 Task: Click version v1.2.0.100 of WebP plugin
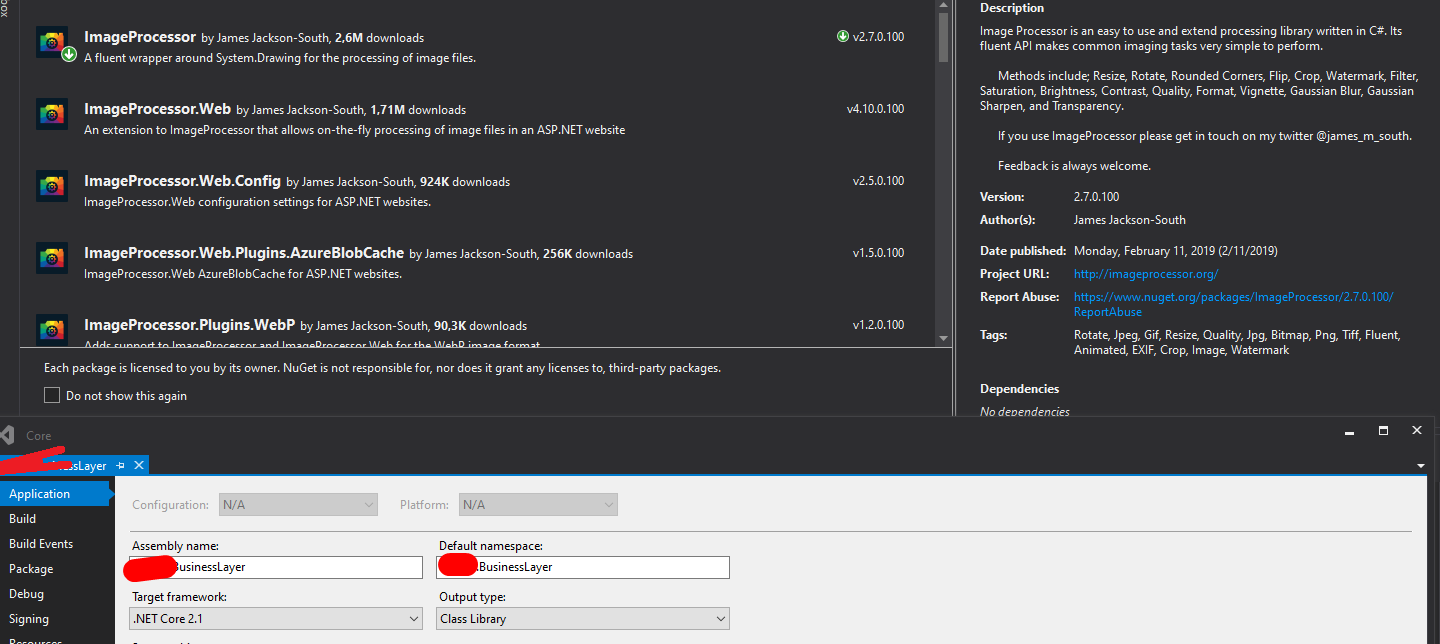click(878, 325)
